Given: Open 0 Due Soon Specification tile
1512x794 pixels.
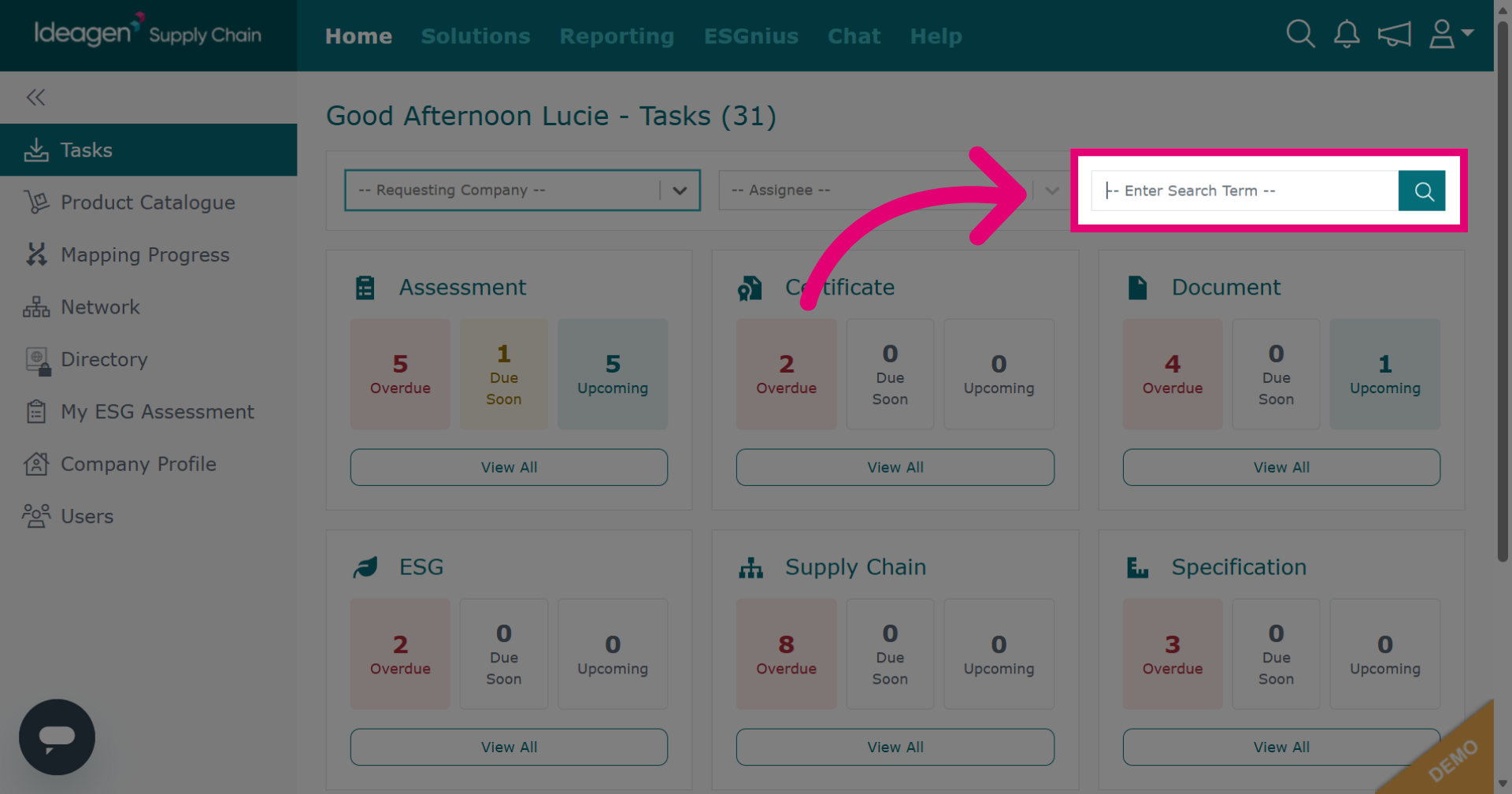Looking at the screenshot, I should [x=1276, y=654].
